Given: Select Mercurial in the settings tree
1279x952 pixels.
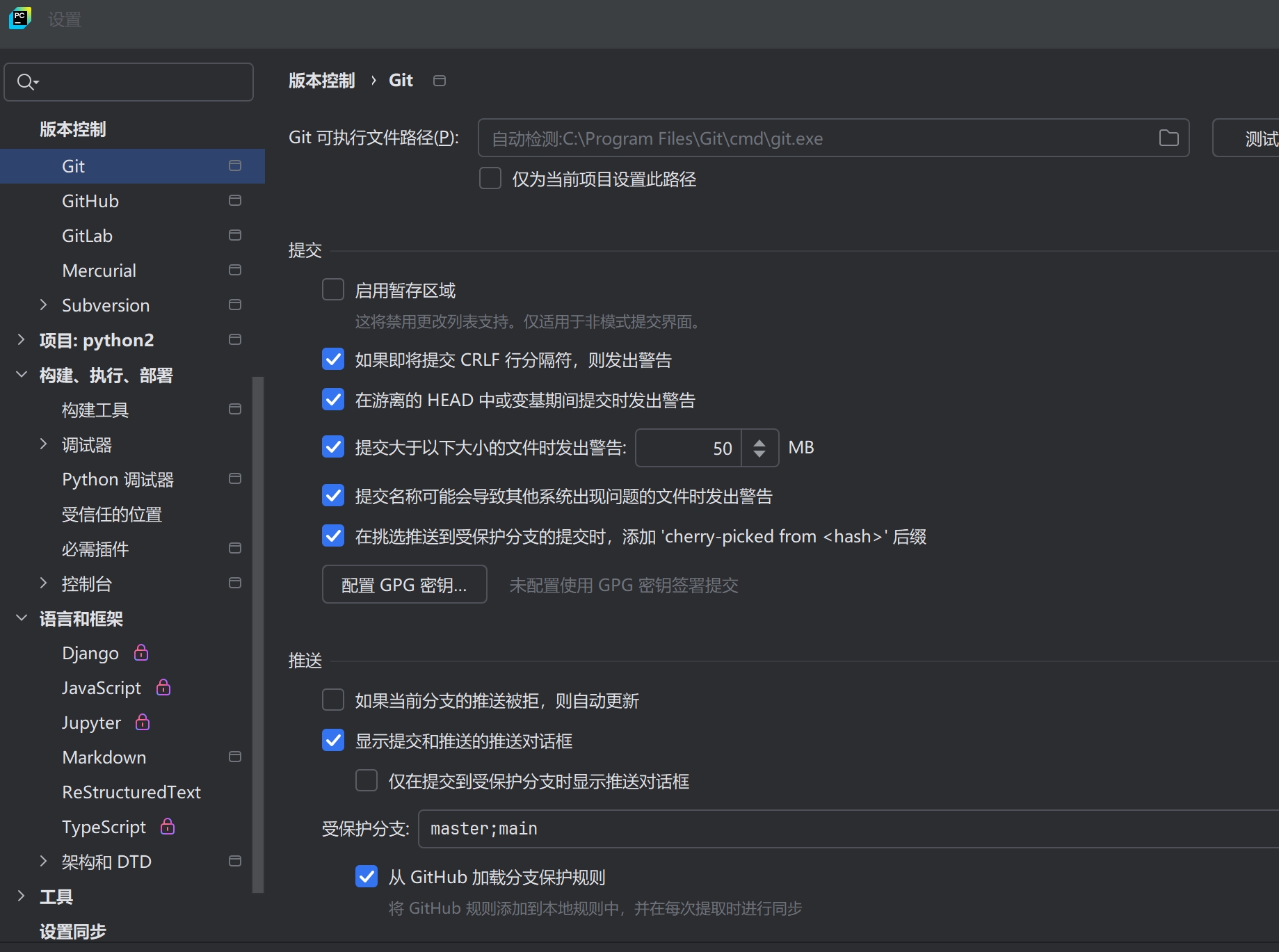Looking at the screenshot, I should [x=132, y=271].
